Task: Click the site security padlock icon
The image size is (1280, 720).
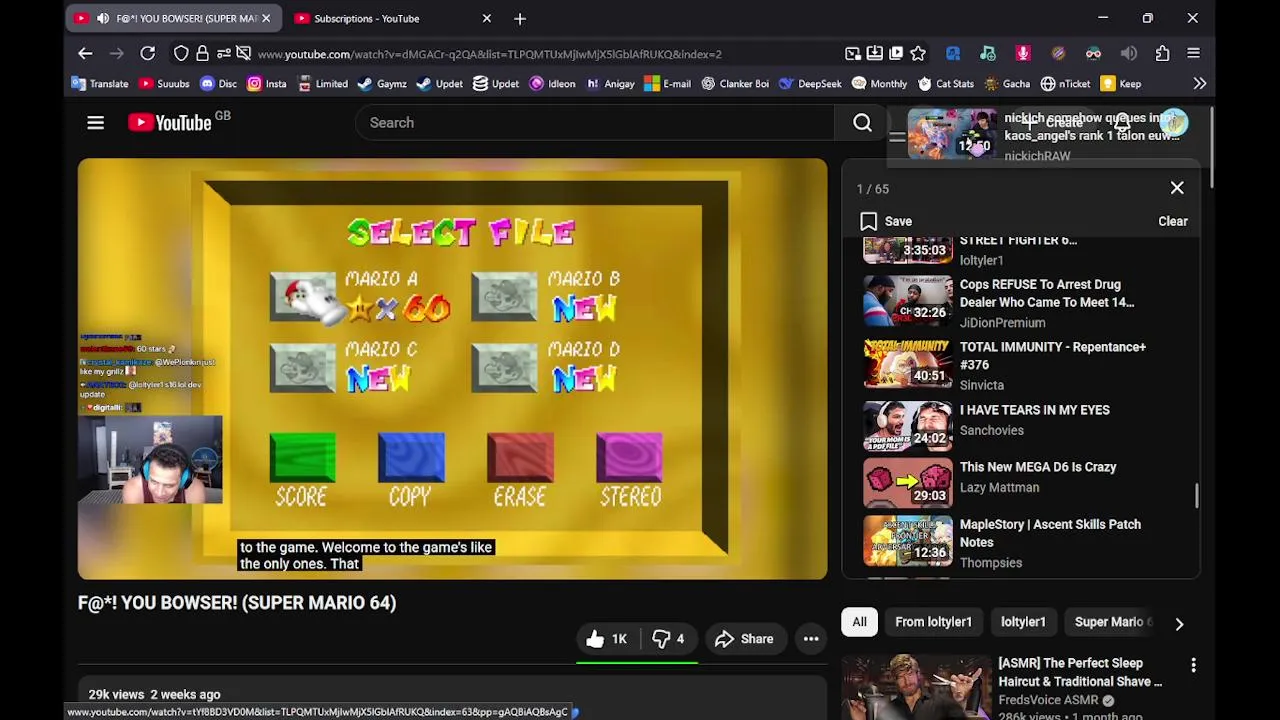Action: tap(202, 54)
